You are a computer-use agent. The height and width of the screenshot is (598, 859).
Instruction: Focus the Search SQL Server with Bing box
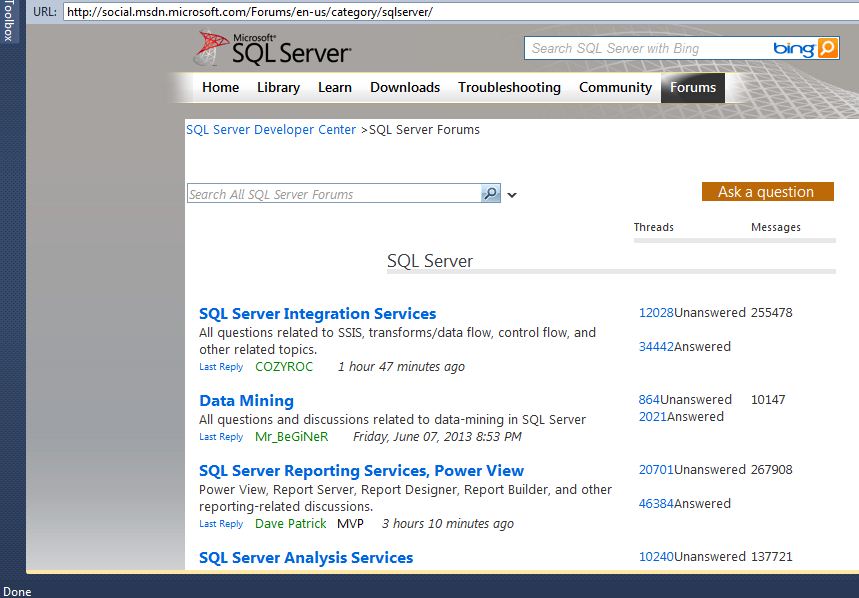[x=646, y=48]
